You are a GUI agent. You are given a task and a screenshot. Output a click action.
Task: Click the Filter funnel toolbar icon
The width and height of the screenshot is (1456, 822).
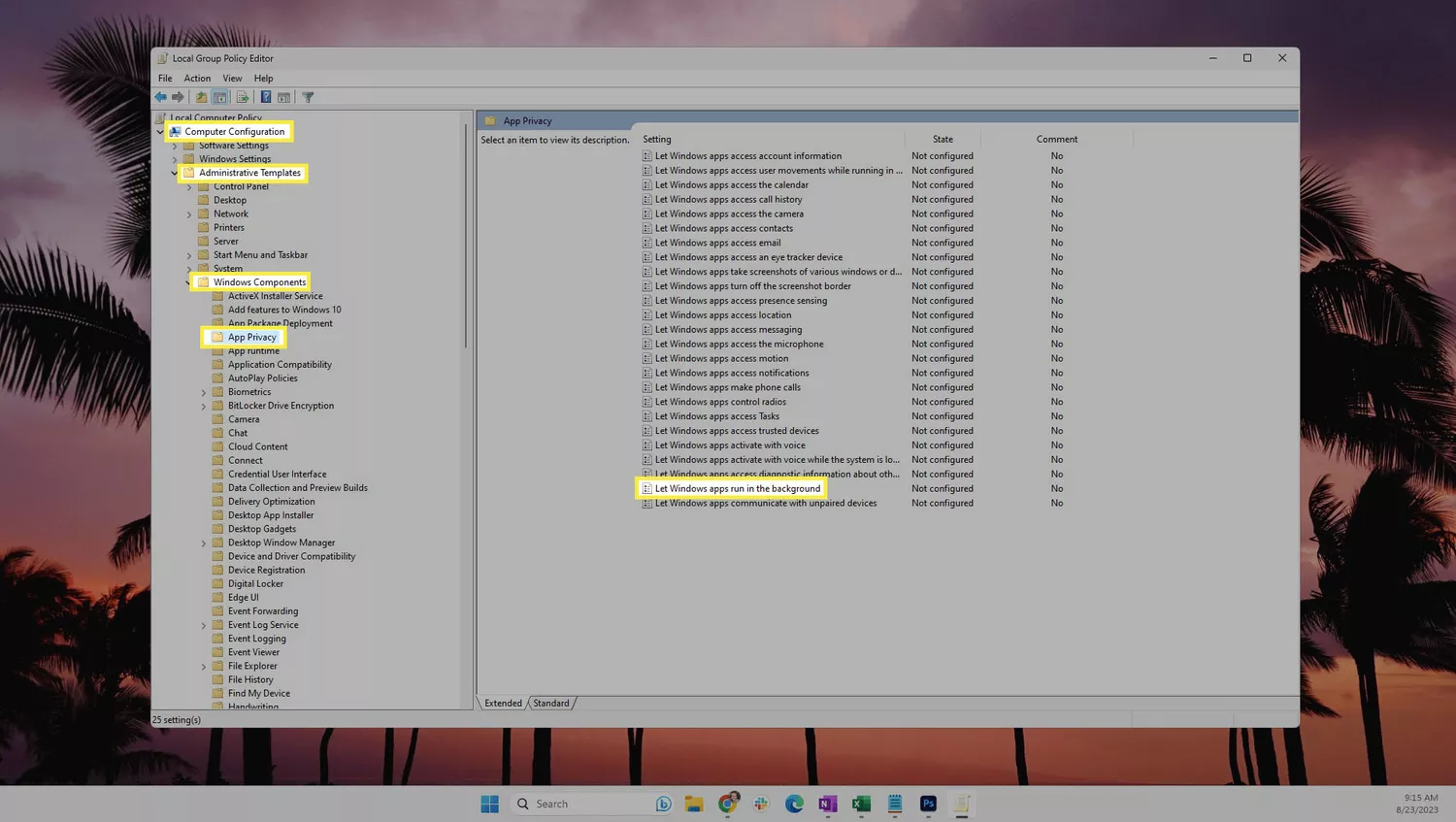coord(308,97)
